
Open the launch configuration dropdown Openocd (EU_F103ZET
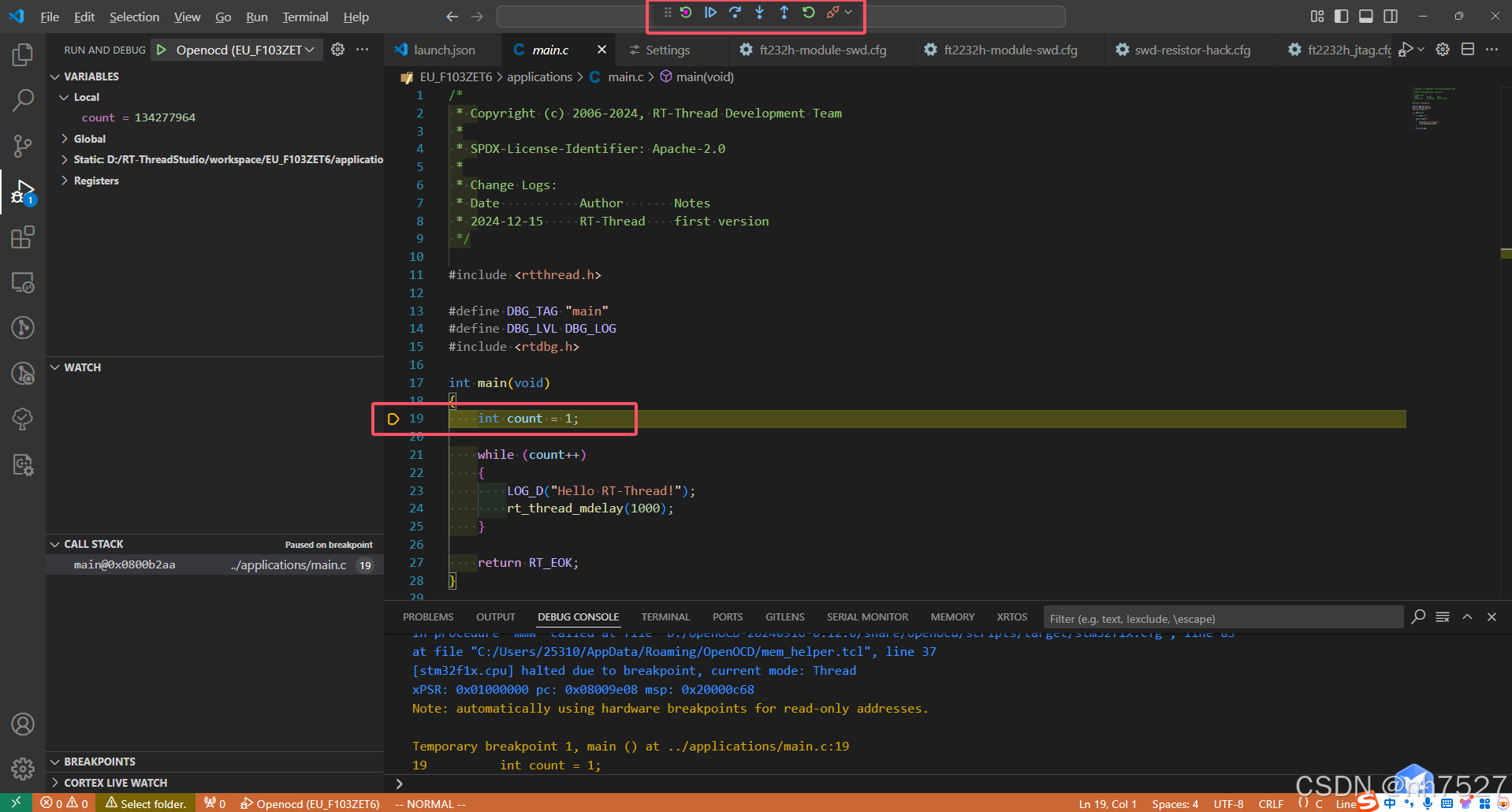(x=245, y=50)
